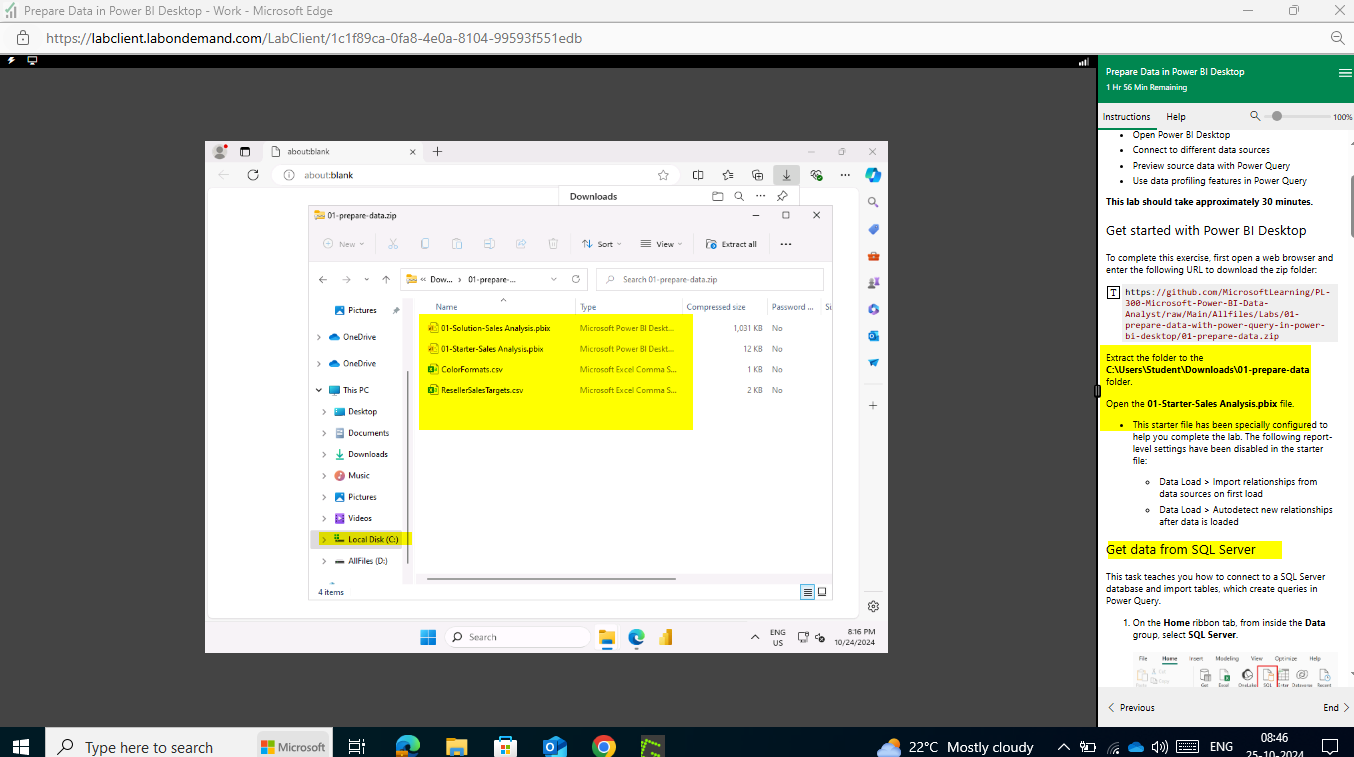Click search icon in Downloads flyout
The image size is (1354, 757).
pyautogui.click(x=739, y=196)
